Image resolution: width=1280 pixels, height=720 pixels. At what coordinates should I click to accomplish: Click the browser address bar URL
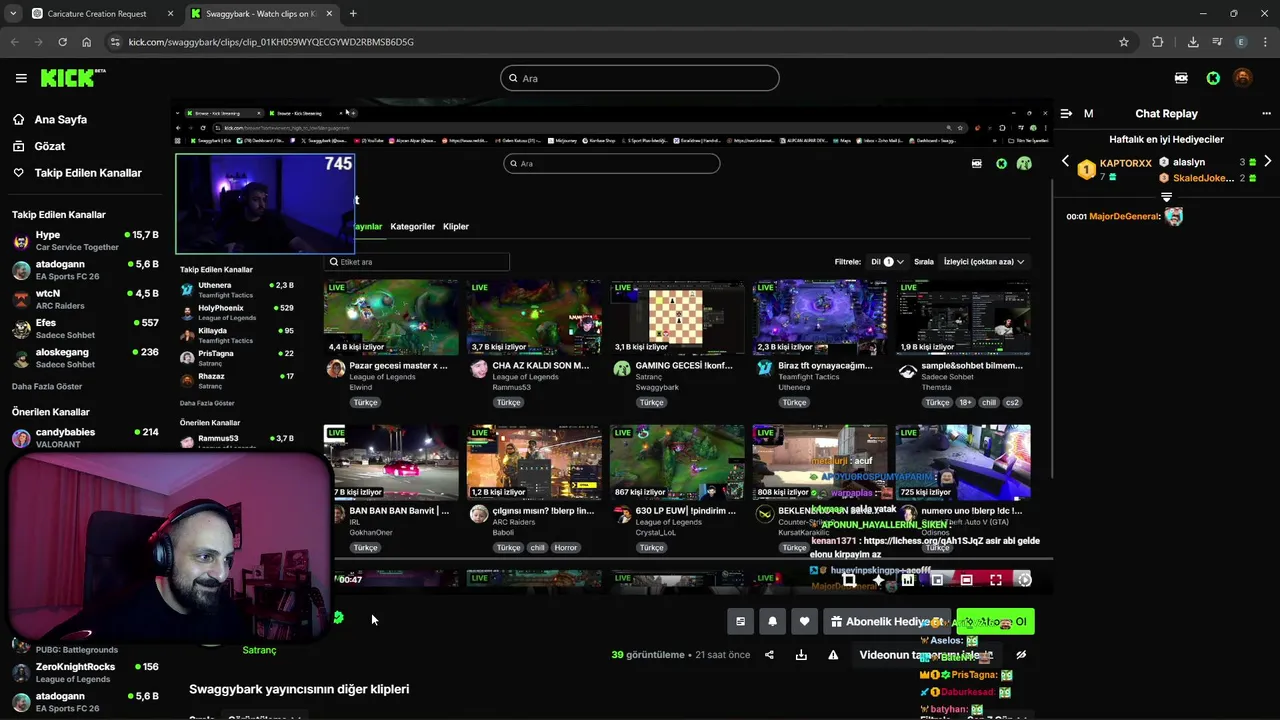pyautogui.click(x=271, y=42)
